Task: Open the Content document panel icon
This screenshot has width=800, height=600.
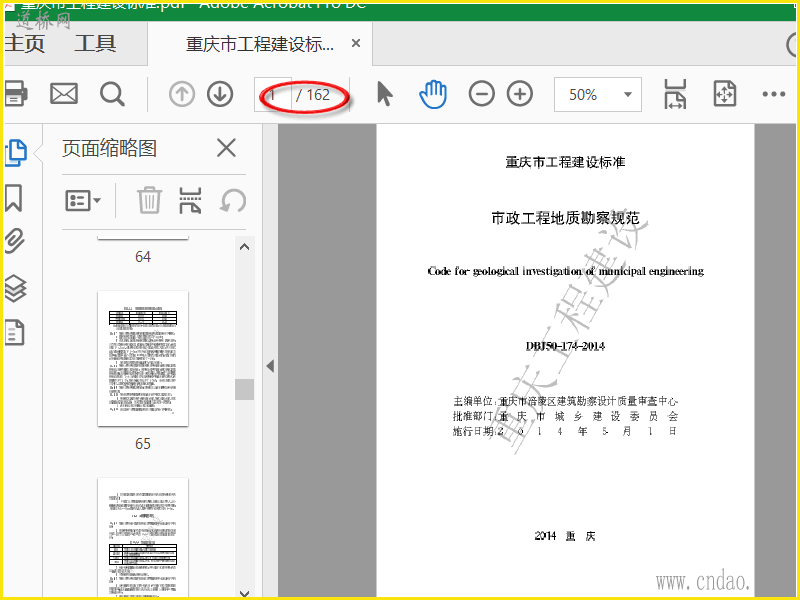Action: (14, 333)
